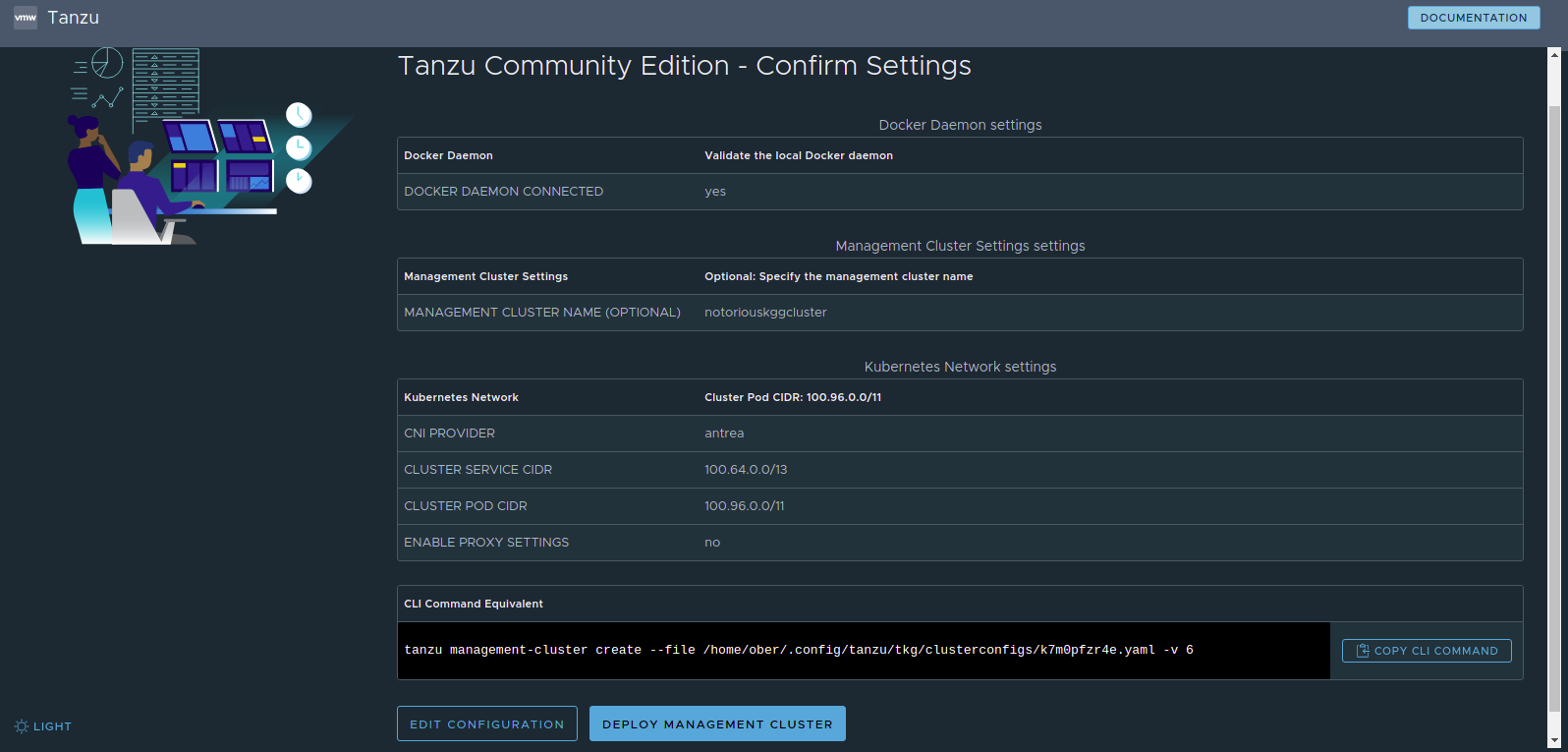
Task: Click bold 'Kubernetes Network' table header
Action: (x=461, y=397)
